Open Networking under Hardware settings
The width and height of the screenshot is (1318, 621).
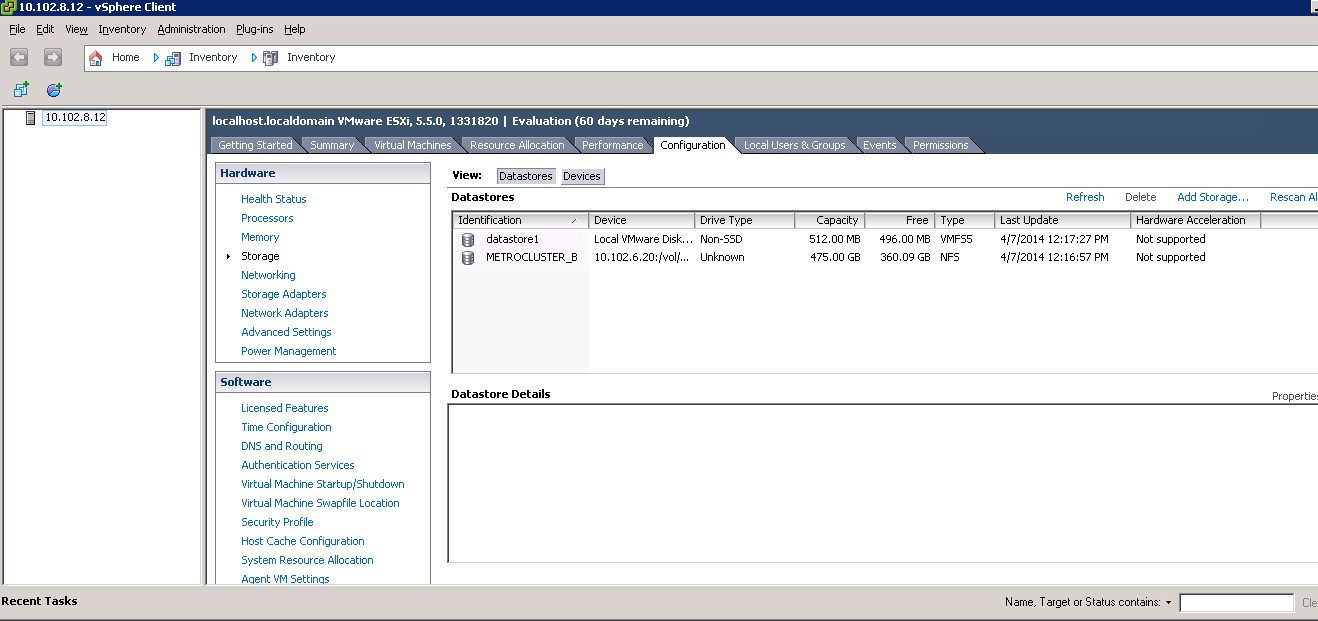268,275
